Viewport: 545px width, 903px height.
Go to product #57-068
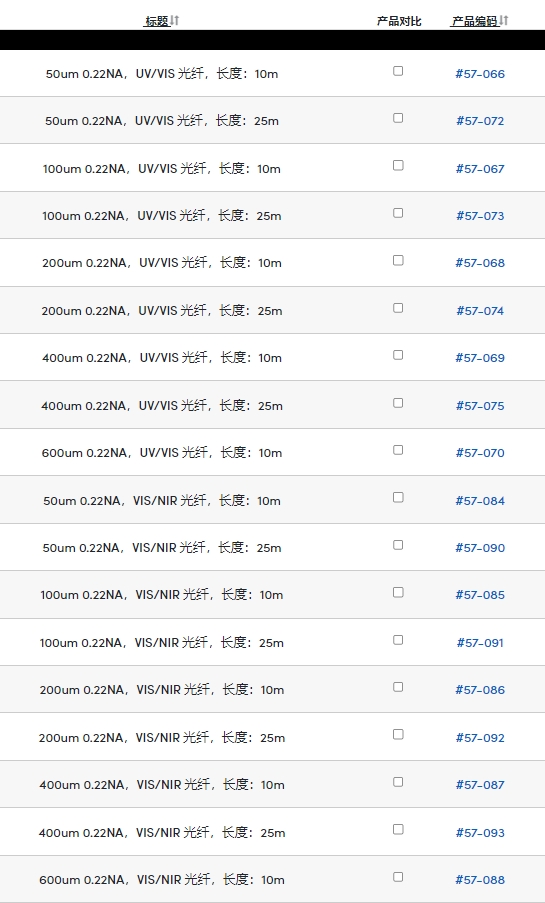[x=480, y=263]
